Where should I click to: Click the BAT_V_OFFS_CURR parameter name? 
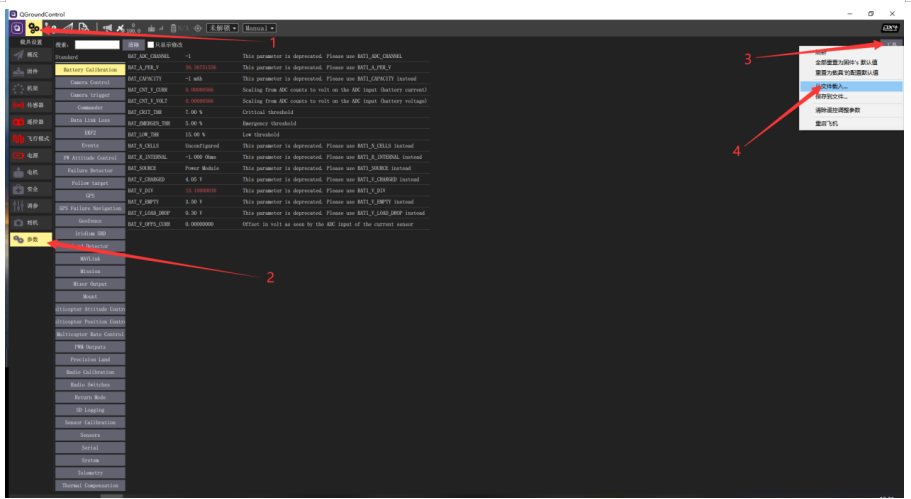(x=149, y=224)
